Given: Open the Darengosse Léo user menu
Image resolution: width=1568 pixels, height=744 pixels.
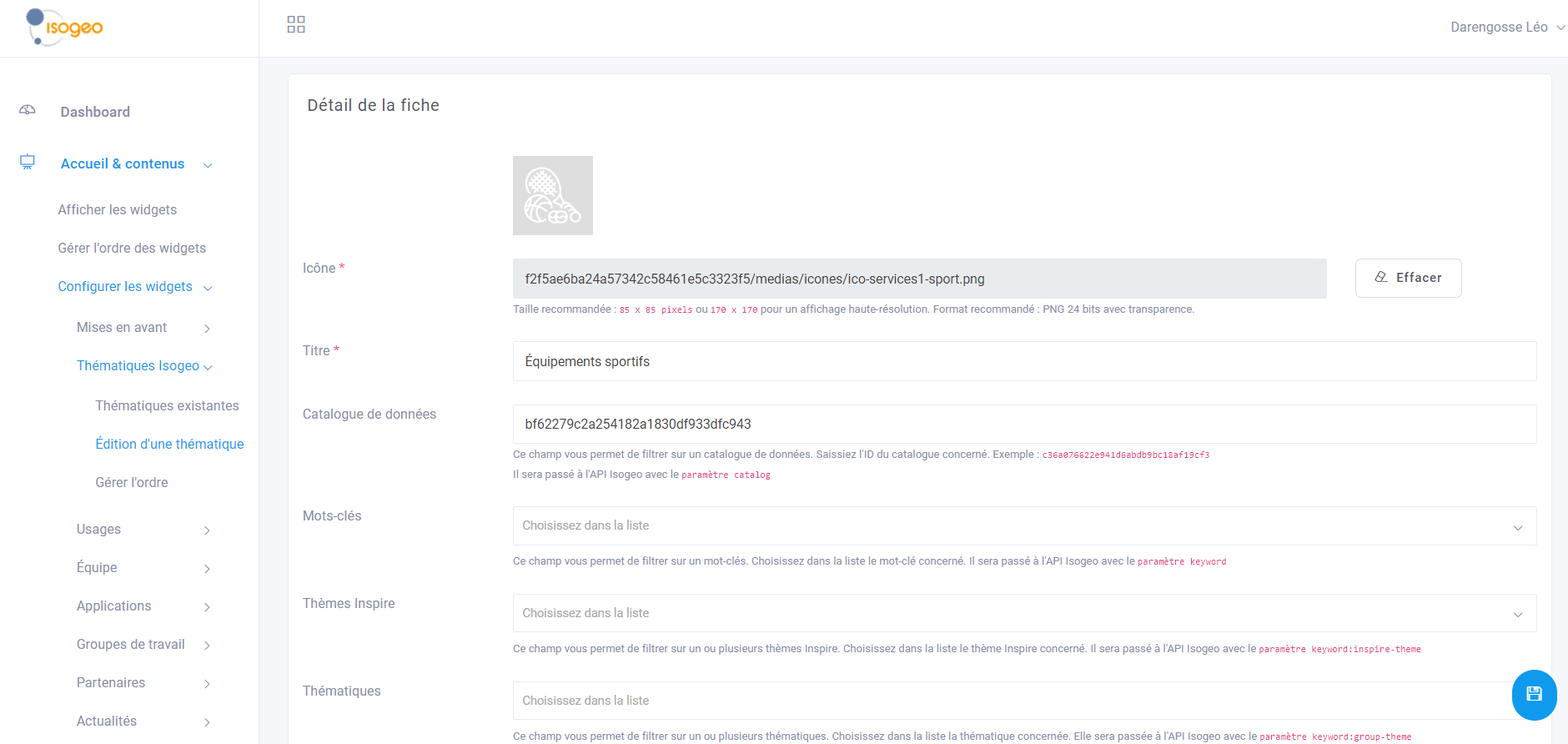Looking at the screenshot, I should point(1507,28).
